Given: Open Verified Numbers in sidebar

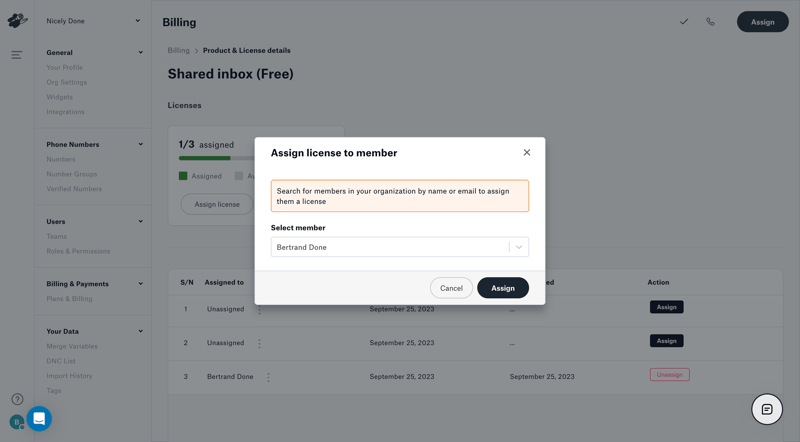Looking at the screenshot, I should point(74,189).
